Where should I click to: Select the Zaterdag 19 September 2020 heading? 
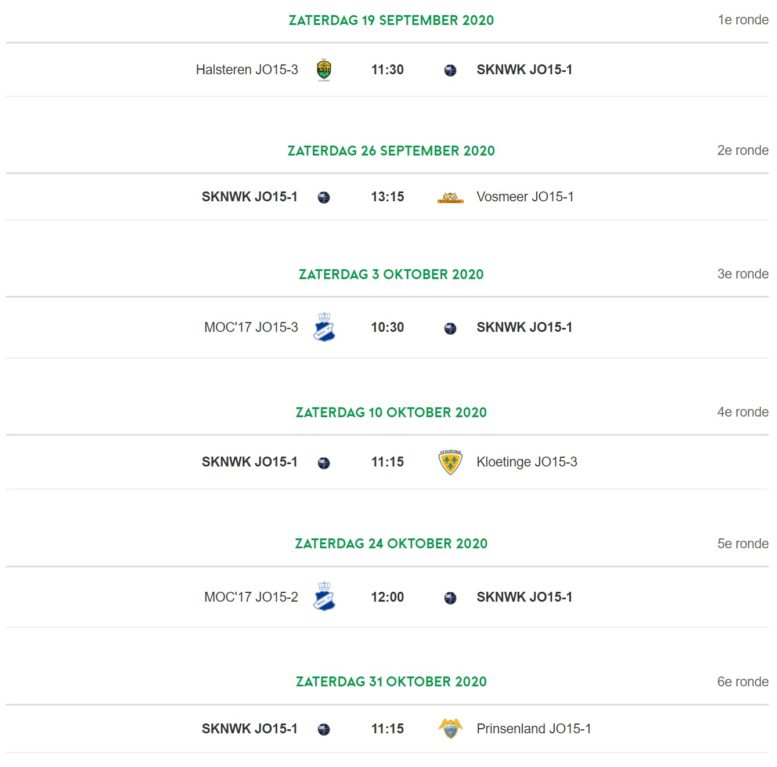click(391, 20)
